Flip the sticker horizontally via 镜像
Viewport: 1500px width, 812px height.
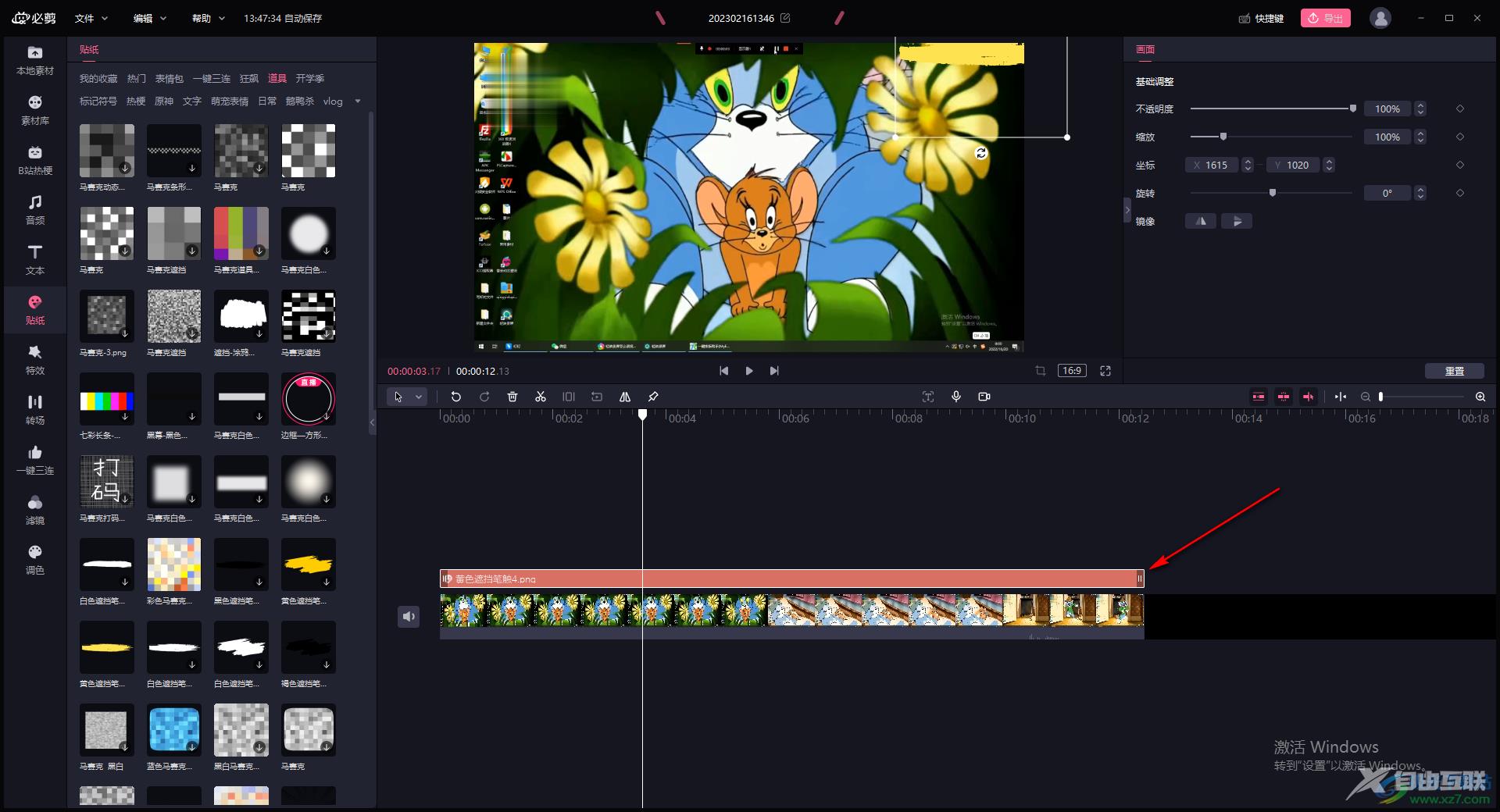1201,221
